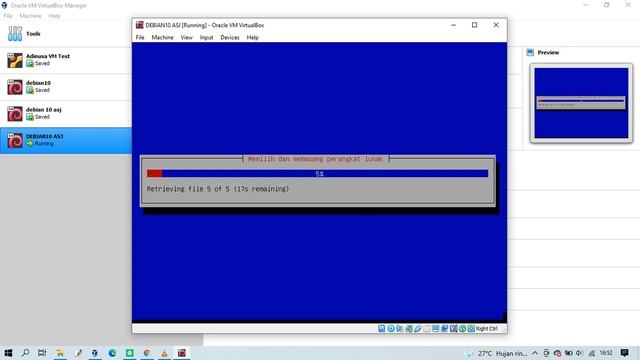
Task: Click the display settings status icon
Action: point(436,329)
